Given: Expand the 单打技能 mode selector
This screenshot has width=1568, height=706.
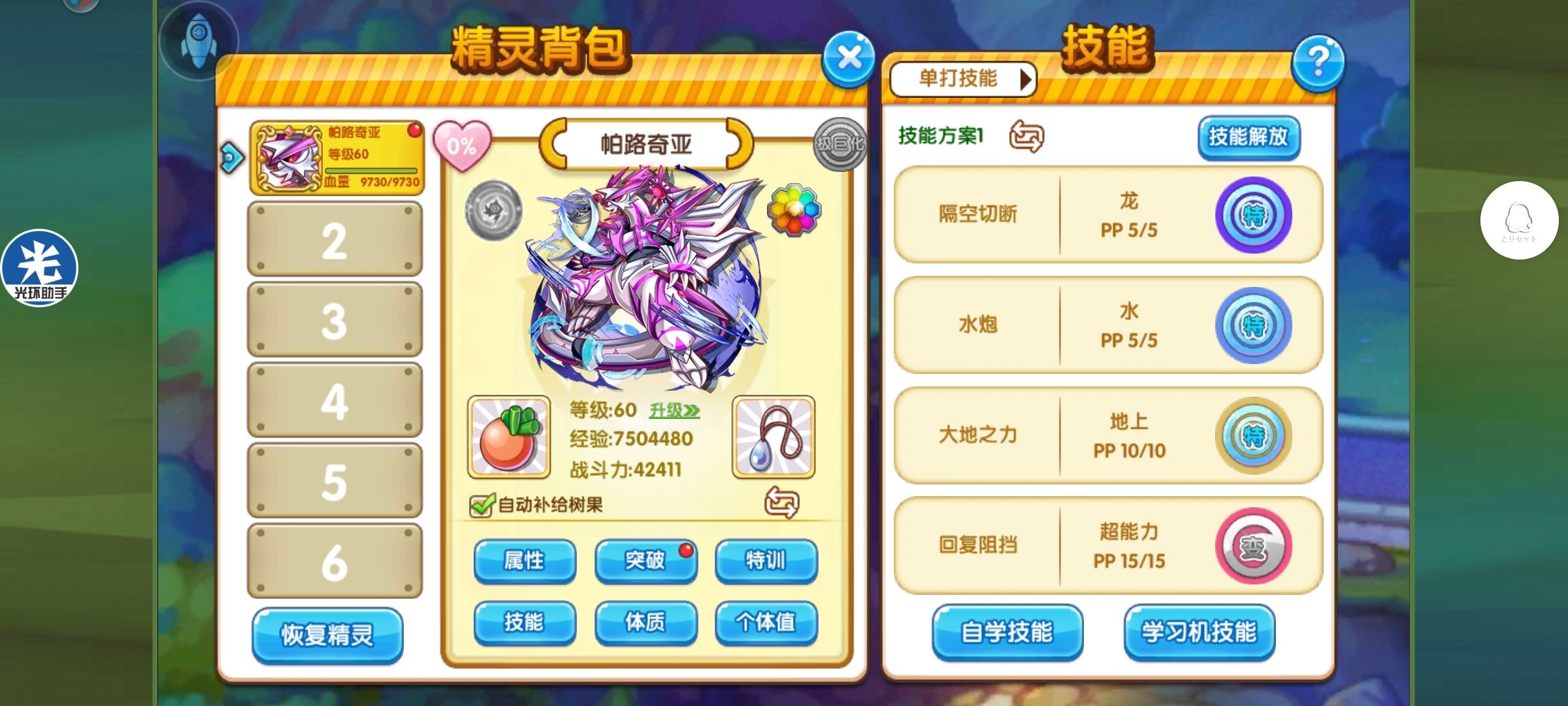Looking at the screenshot, I should (962, 79).
